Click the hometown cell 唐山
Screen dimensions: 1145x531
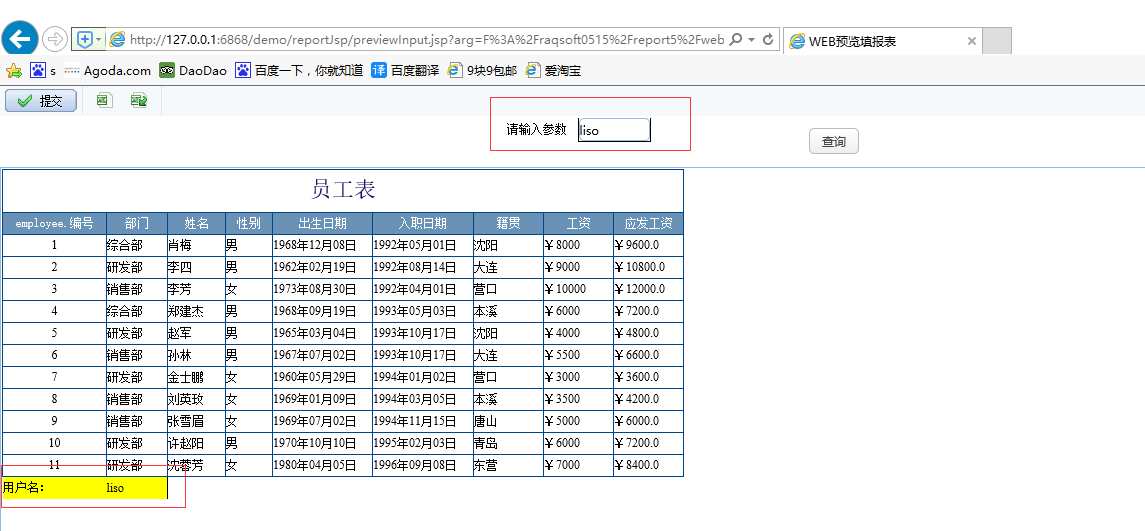click(508, 421)
